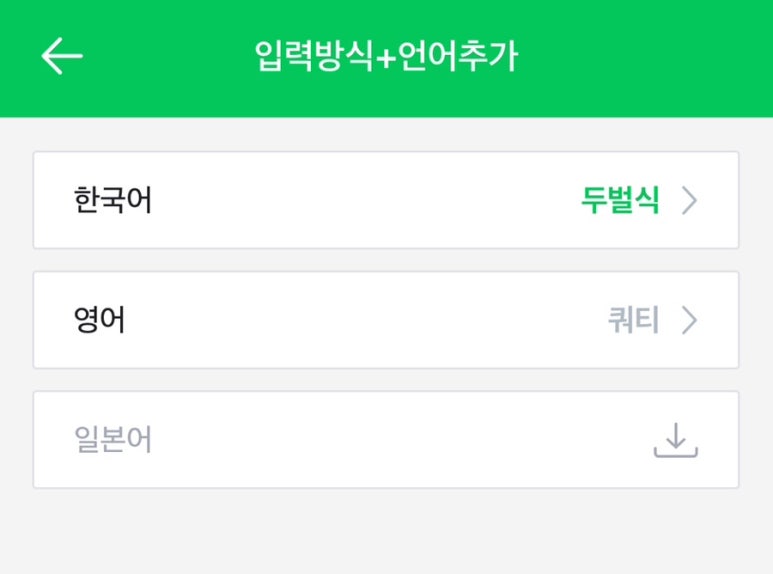Click the 영어 label text
Image resolution: width=773 pixels, height=574 pixels.
click(x=100, y=321)
